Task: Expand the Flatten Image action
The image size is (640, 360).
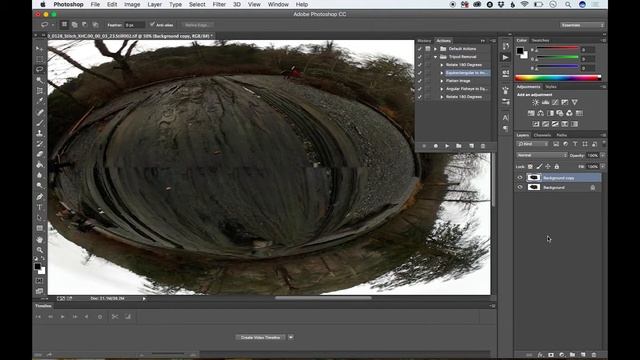Action: pos(442,81)
